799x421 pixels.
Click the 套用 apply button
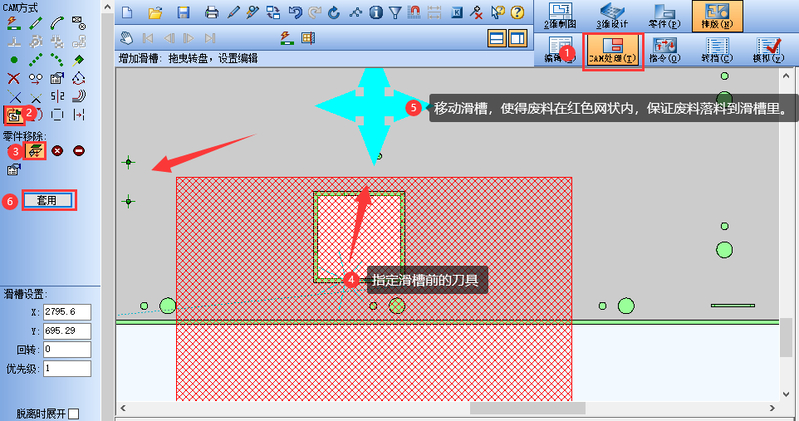pos(47,200)
